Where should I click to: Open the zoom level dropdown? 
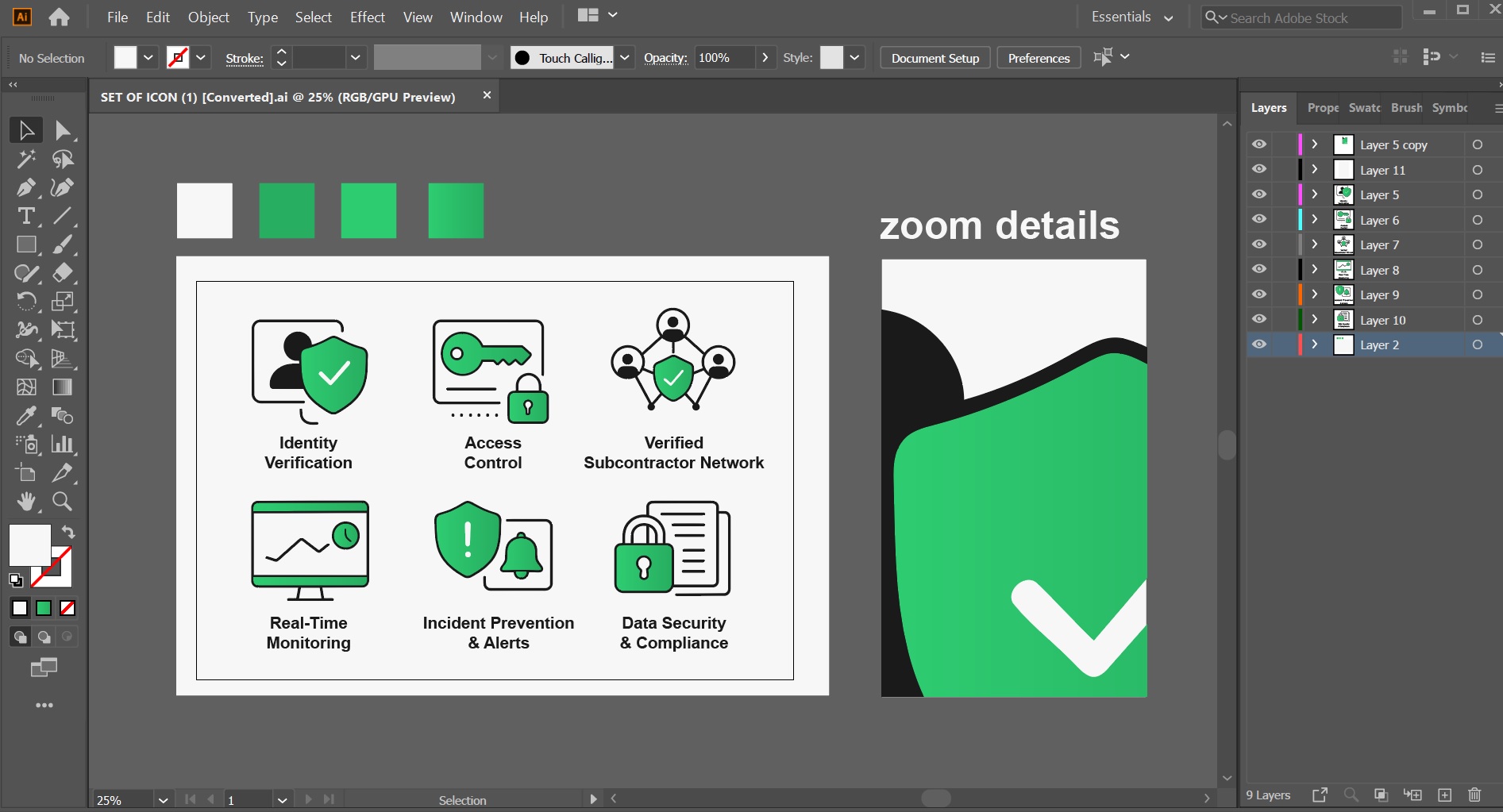pos(163,800)
